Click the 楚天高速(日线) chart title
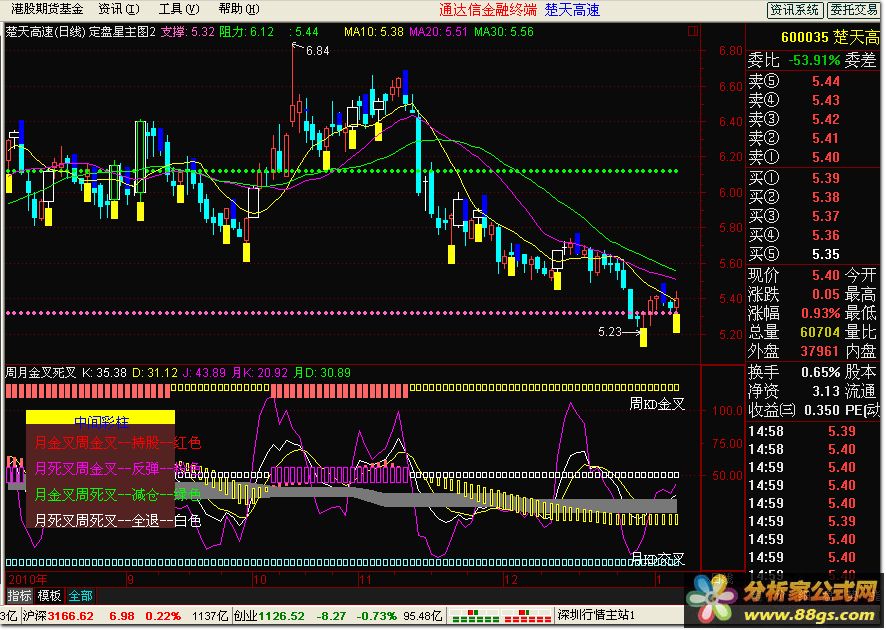Image resolution: width=886 pixels, height=630 pixels. [46, 32]
